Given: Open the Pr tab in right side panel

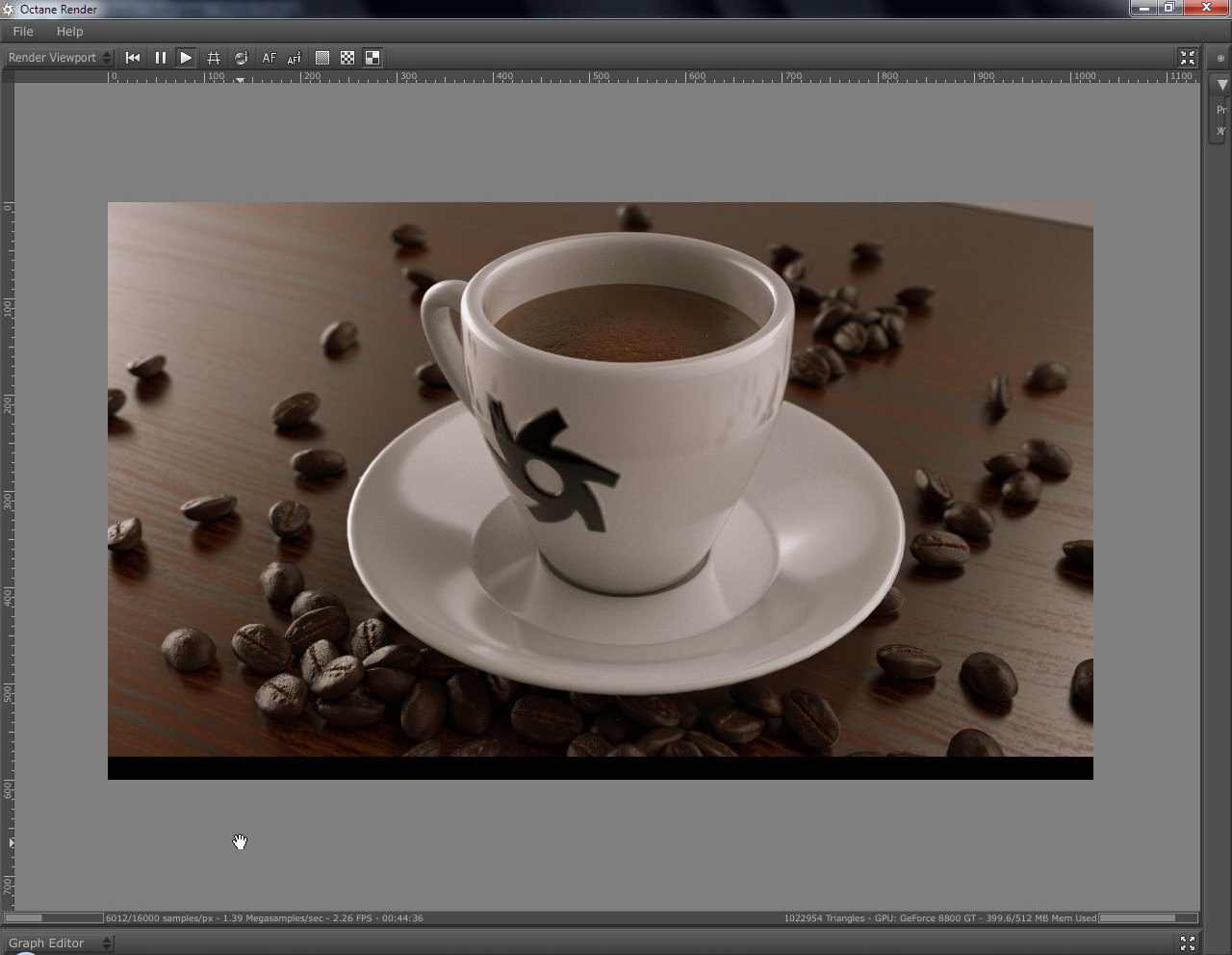Looking at the screenshot, I should (1221, 110).
